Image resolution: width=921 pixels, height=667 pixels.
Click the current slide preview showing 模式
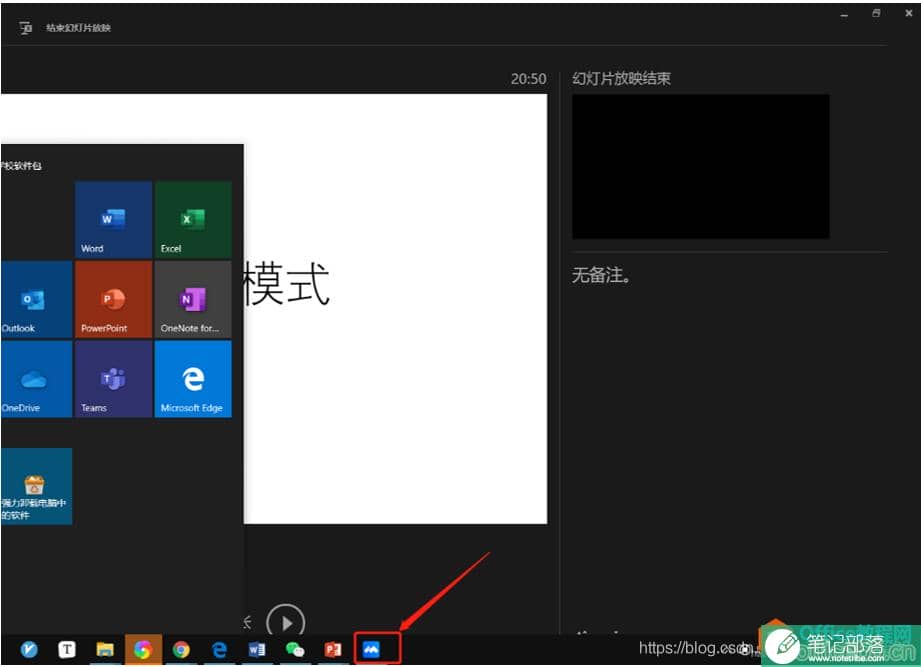[x=395, y=309]
